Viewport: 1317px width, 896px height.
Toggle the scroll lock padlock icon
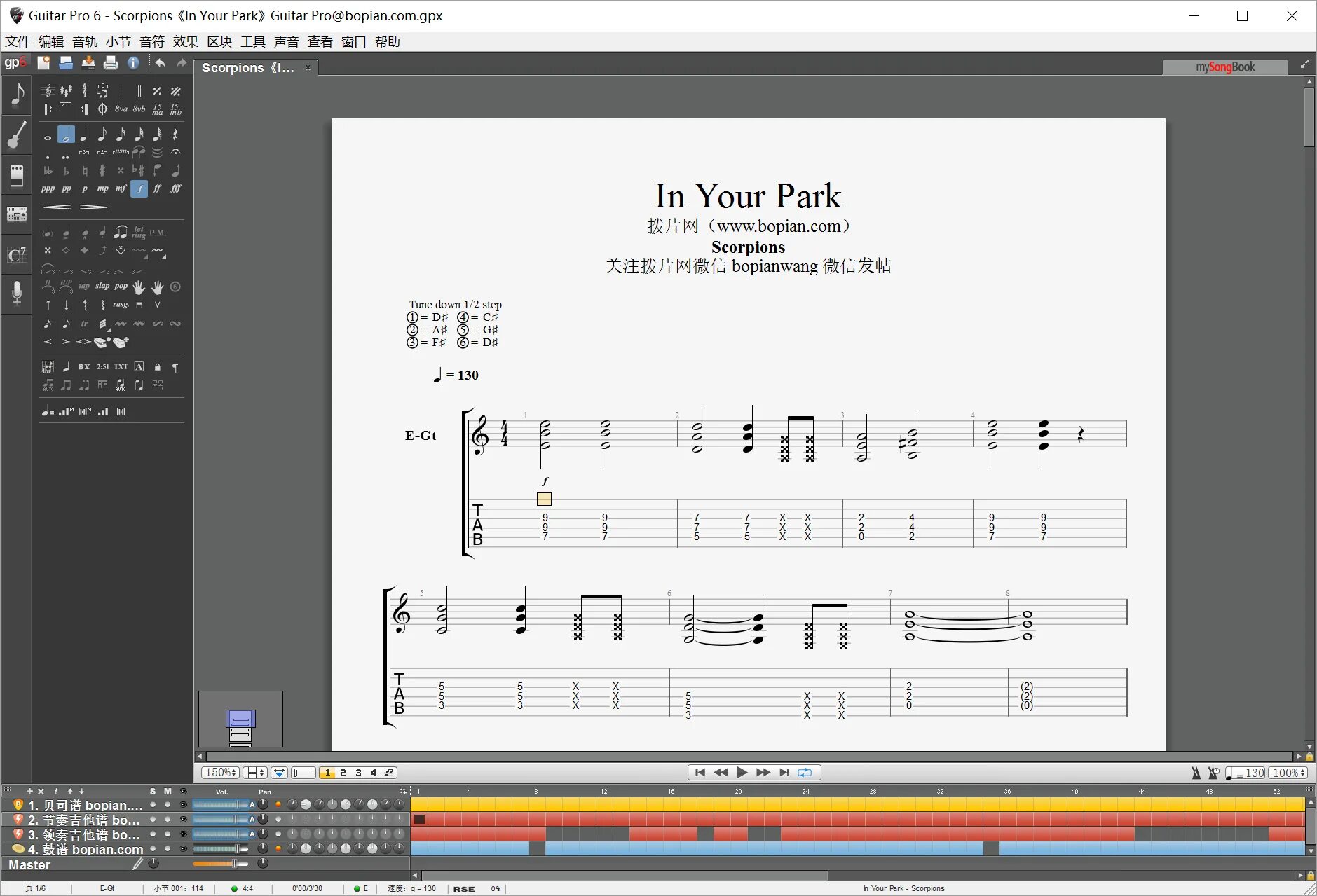click(1309, 757)
